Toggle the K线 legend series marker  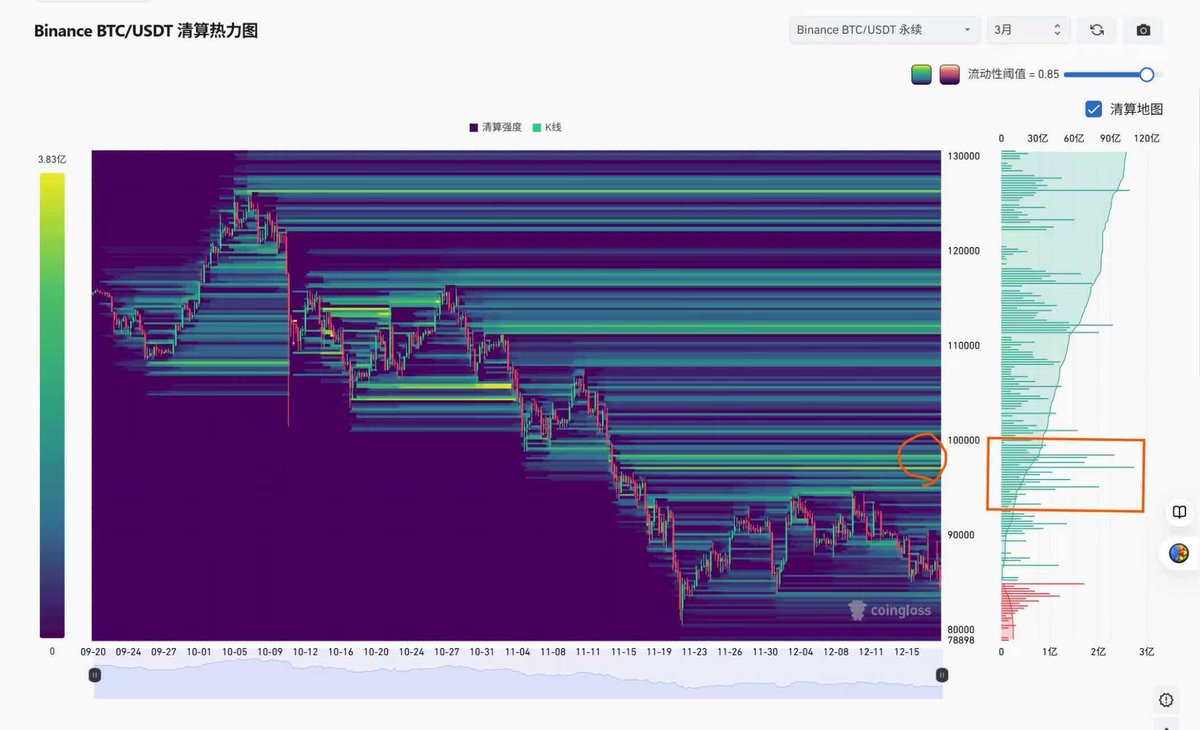click(x=537, y=127)
